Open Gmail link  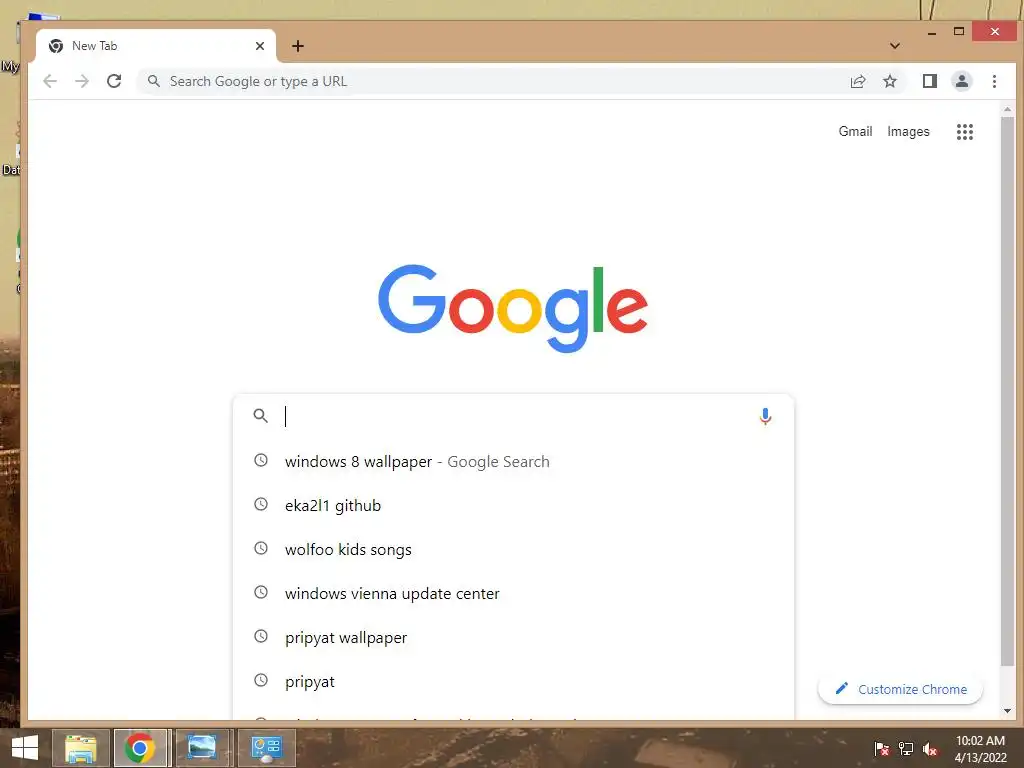pyautogui.click(x=855, y=131)
